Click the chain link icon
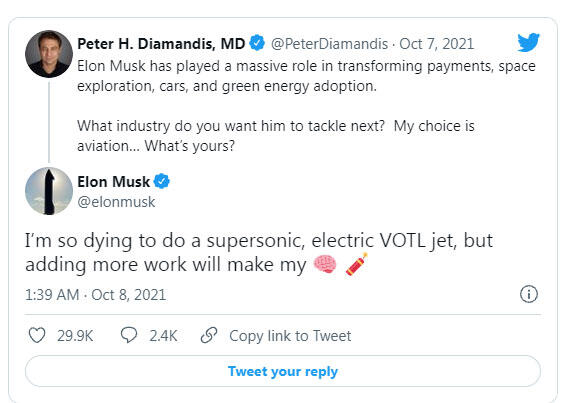The image size is (574, 403). point(209,335)
